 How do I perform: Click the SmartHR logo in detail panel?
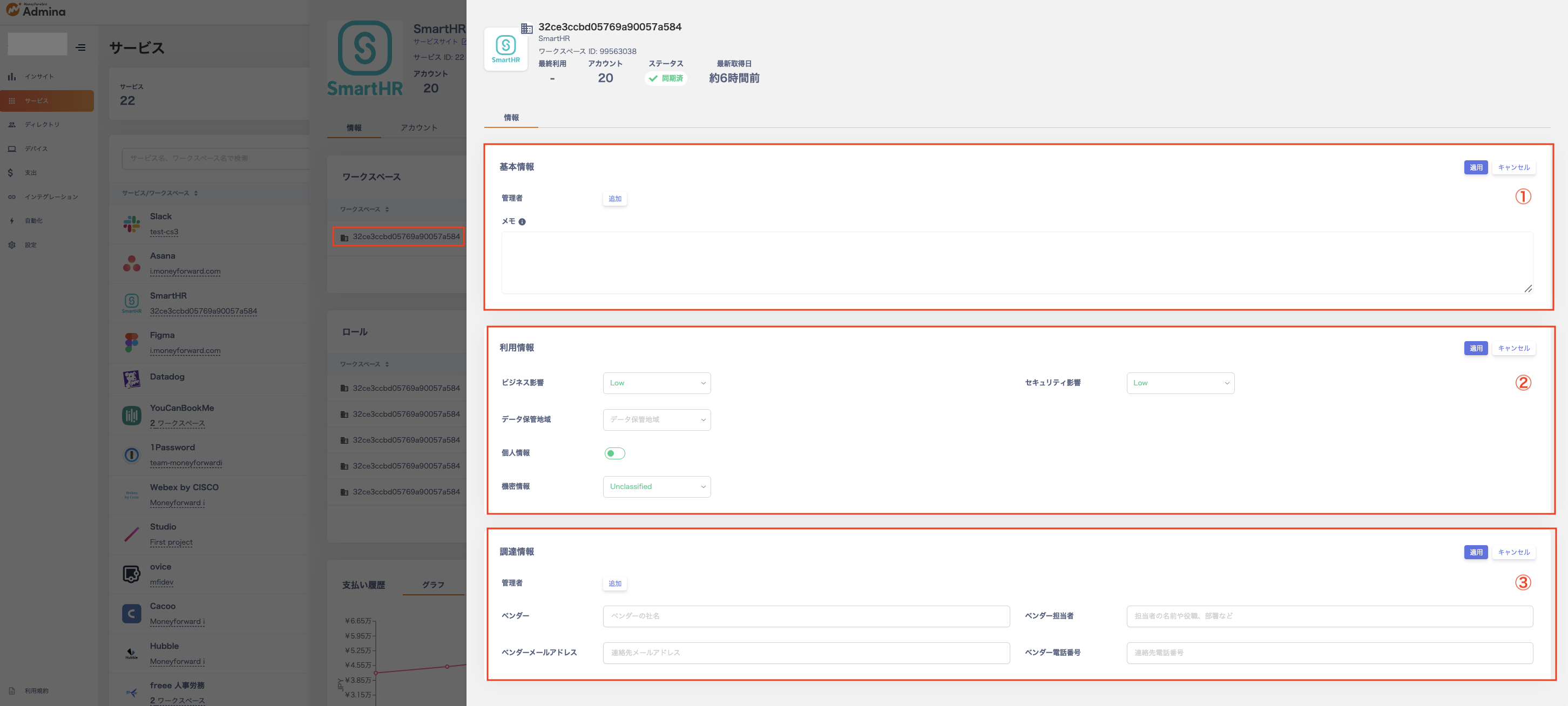pyautogui.click(x=505, y=49)
